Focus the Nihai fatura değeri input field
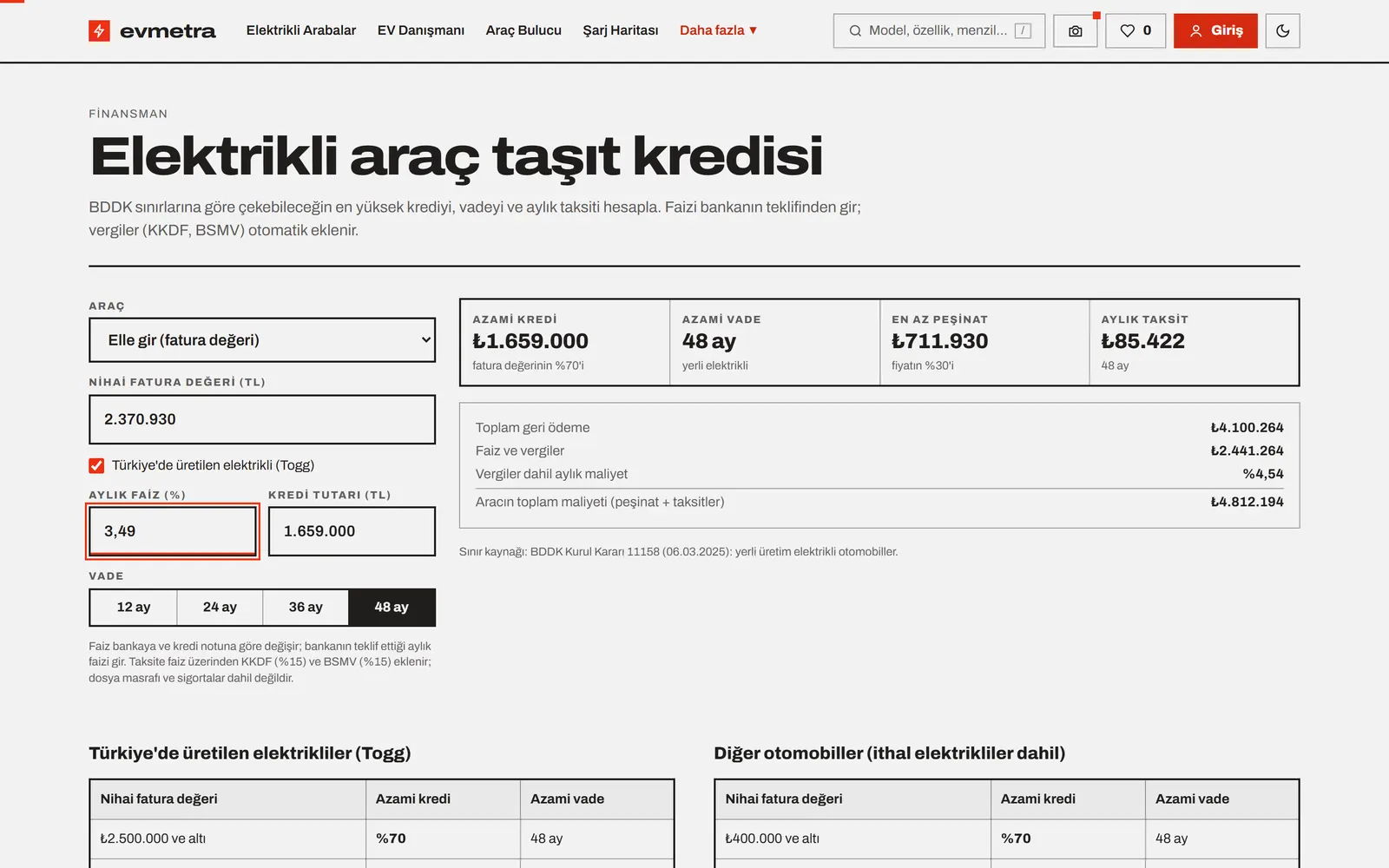This screenshot has width=1389, height=868. coord(262,420)
